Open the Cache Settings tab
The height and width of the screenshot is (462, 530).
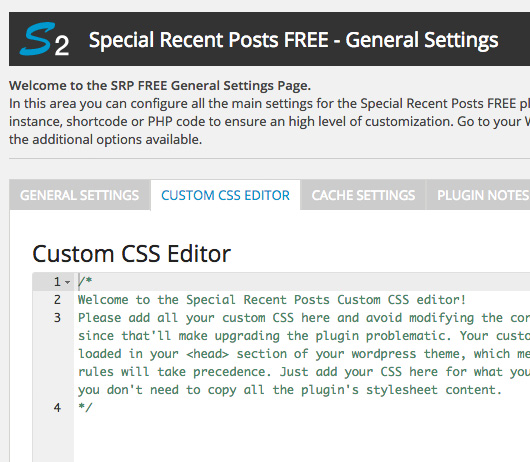[363, 195]
